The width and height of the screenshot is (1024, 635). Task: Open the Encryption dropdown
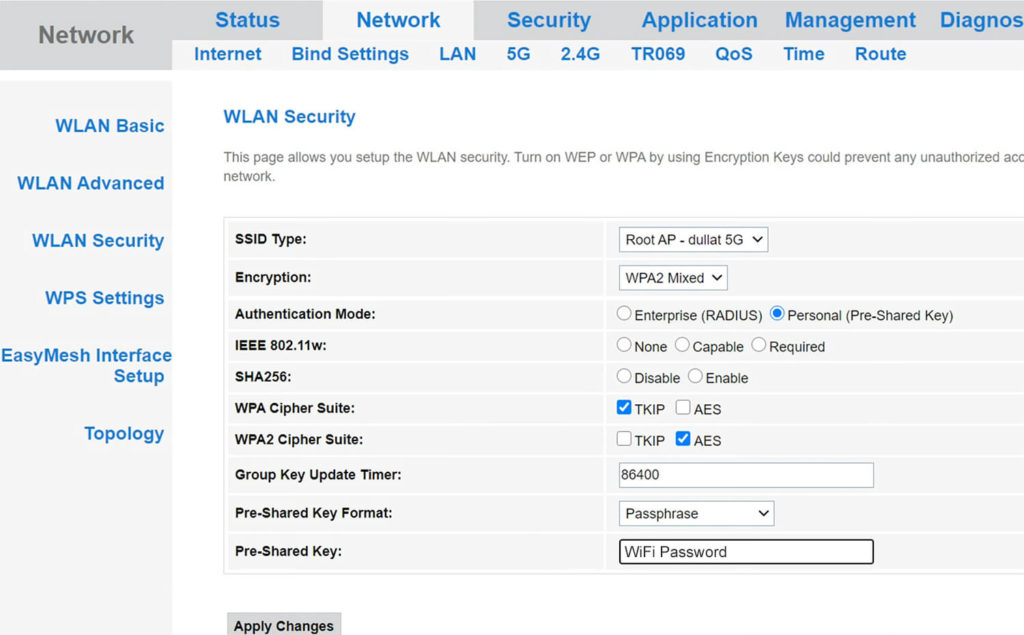coord(673,277)
